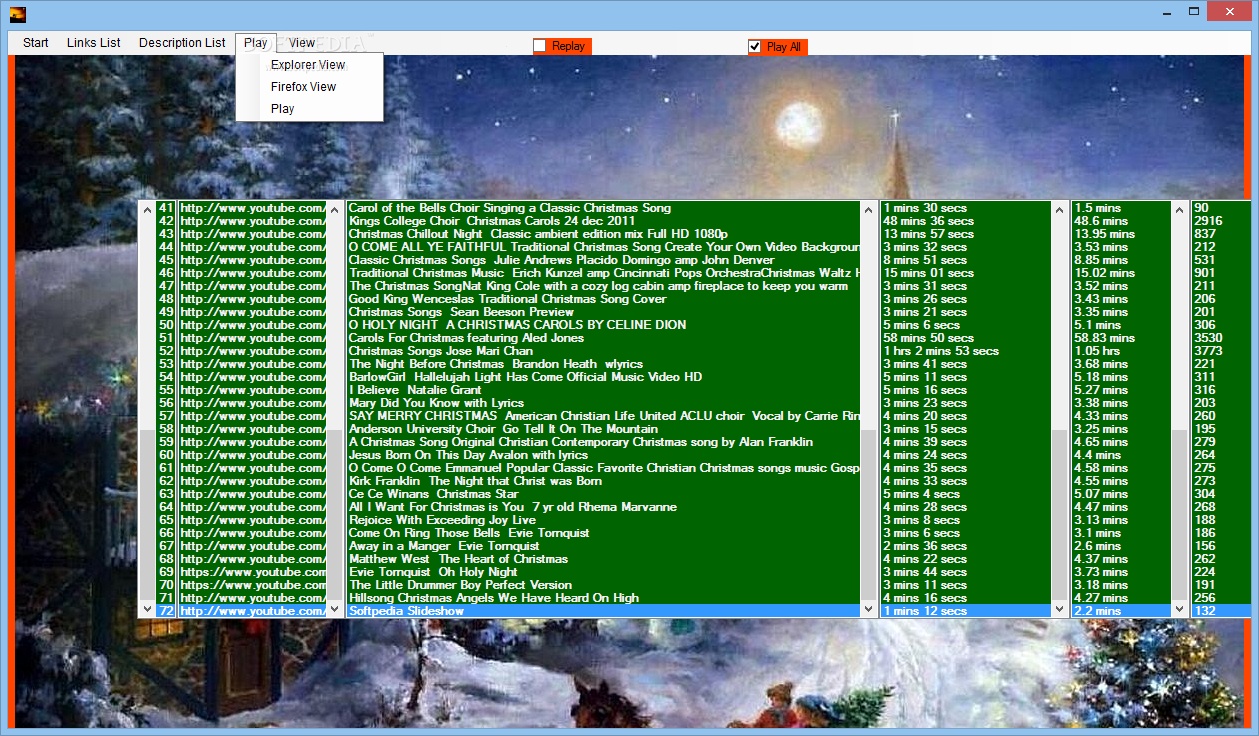Select 'Christmas Songs Jose Mari Chan' row

click(x=603, y=351)
